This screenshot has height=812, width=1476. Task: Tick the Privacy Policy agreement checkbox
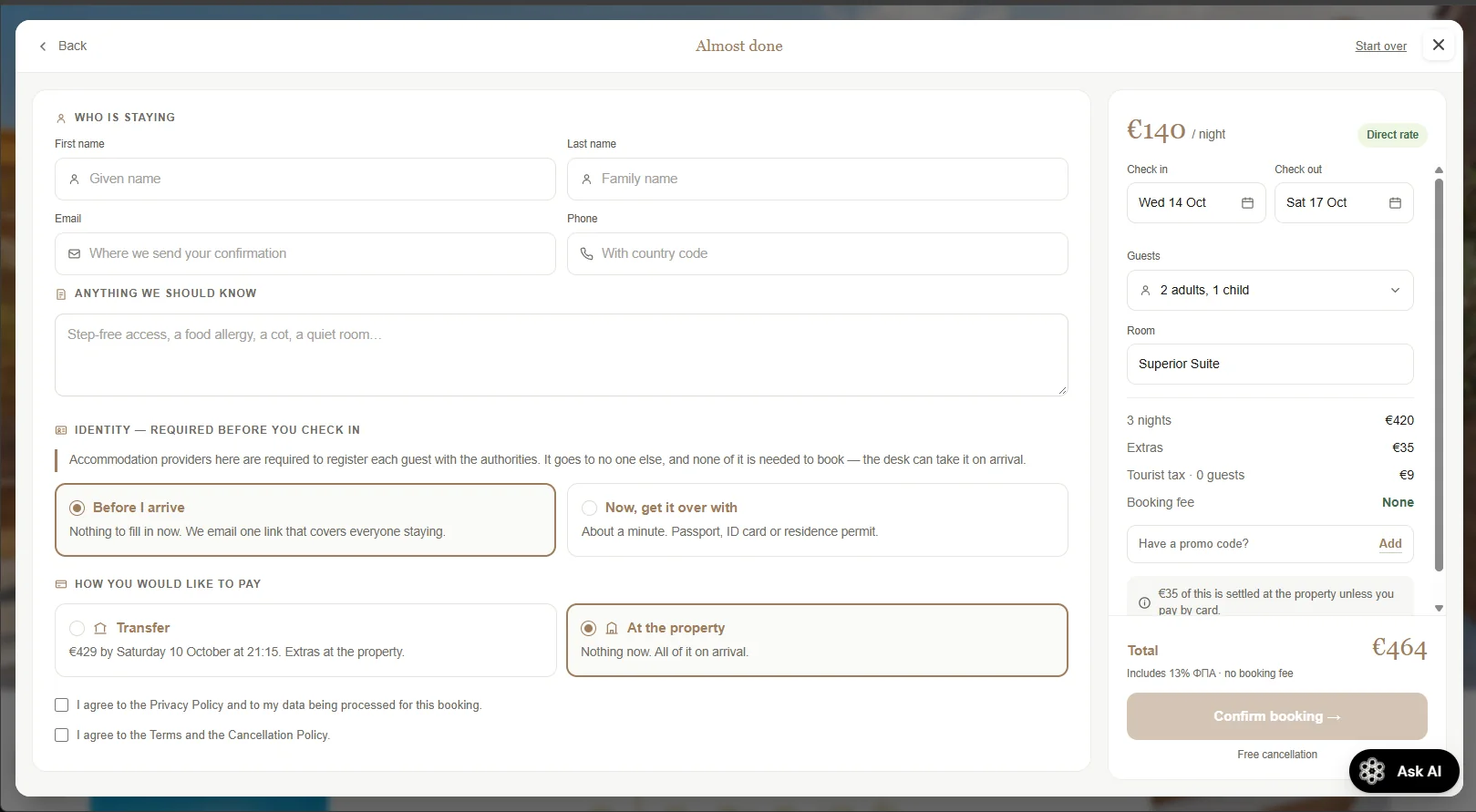(62, 704)
